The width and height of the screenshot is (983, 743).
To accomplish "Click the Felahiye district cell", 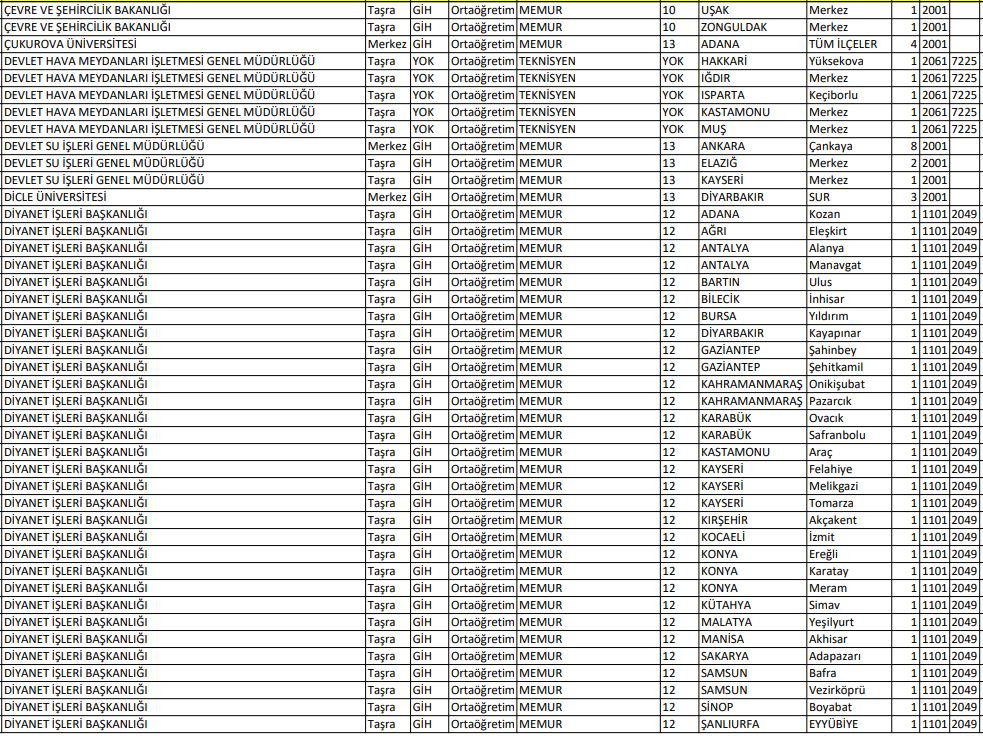I will coord(849,469).
